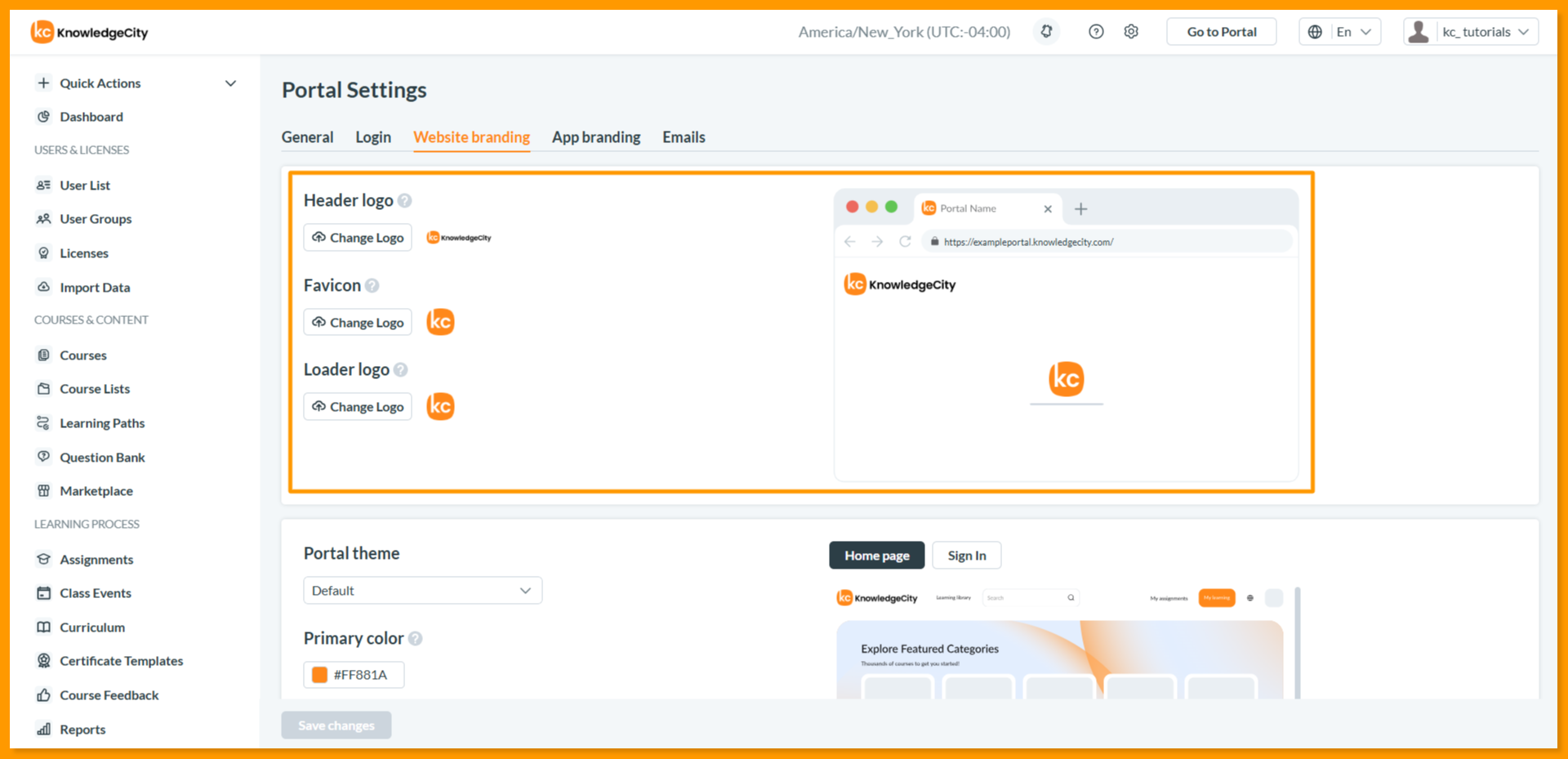Image resolution: width=1568 pixels, height=759 pixels.
Task: Click Change Logo under Loader logo
Action: (358, 407)
